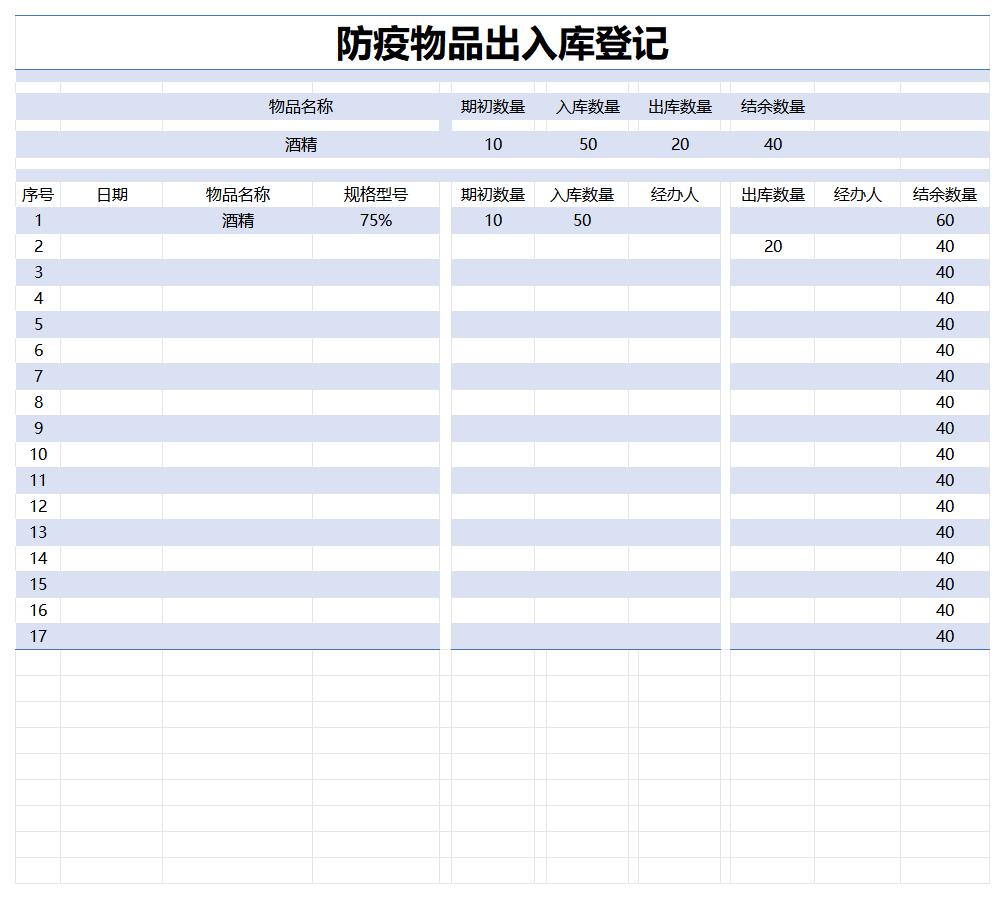
Task: Select sequence number 8
Action: click(38, 402)
